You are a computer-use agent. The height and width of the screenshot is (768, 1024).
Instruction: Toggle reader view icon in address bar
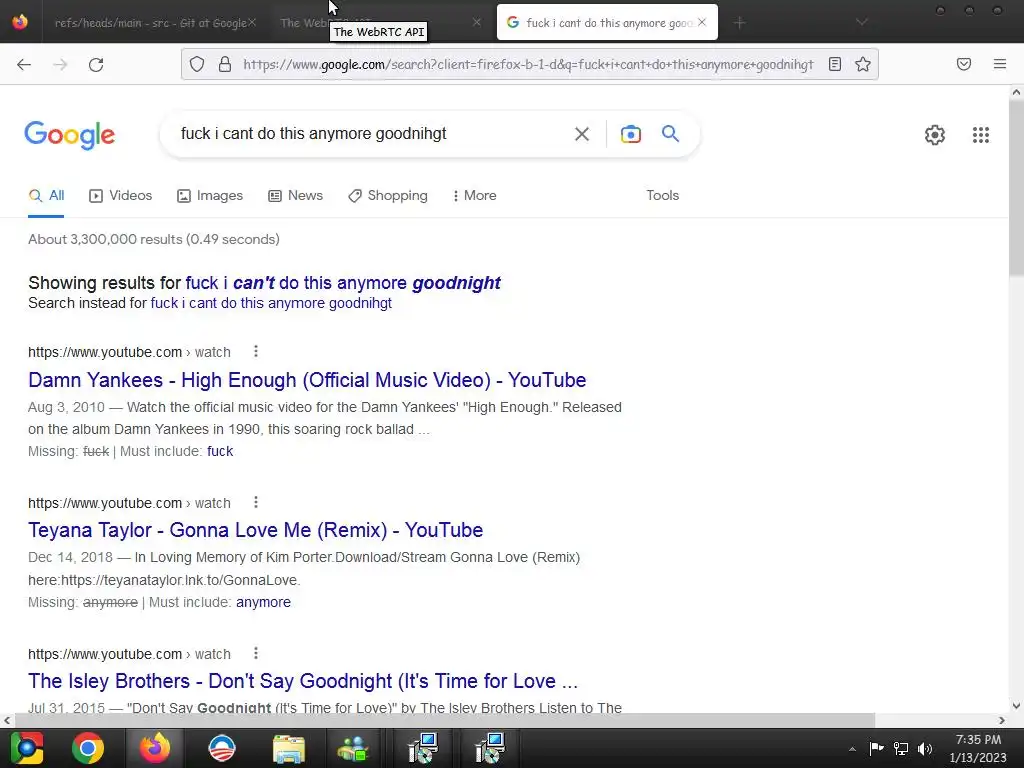click(835, 64)
